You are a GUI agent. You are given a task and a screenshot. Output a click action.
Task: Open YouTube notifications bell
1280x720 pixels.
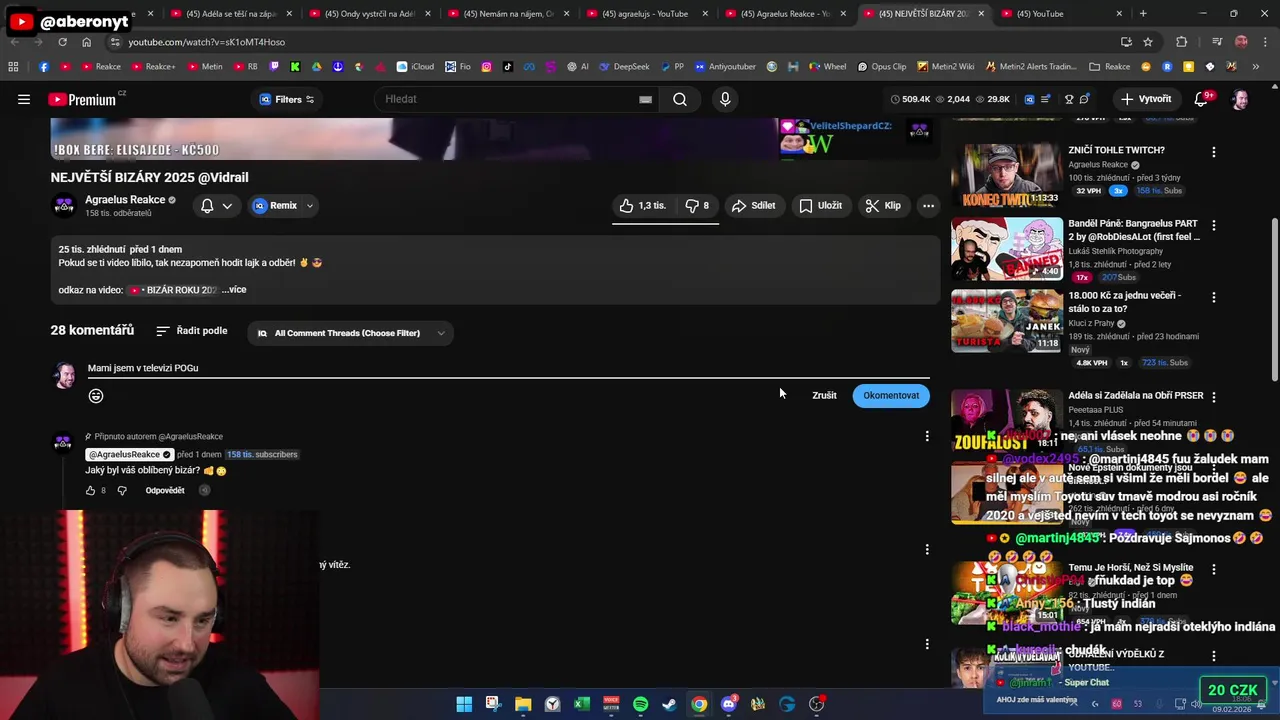click(1202, 99)
